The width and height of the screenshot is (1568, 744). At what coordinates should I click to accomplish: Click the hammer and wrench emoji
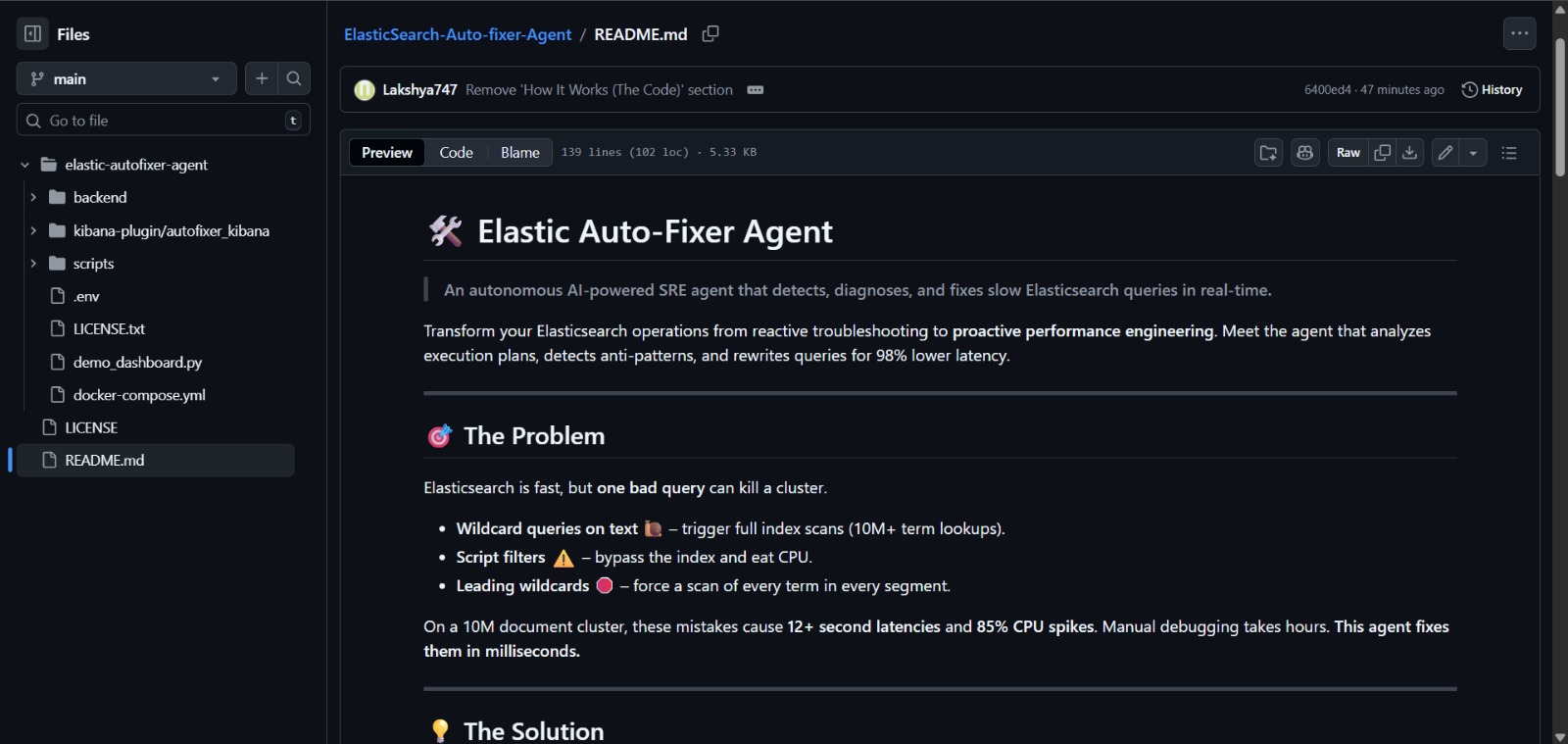(445, 231)
